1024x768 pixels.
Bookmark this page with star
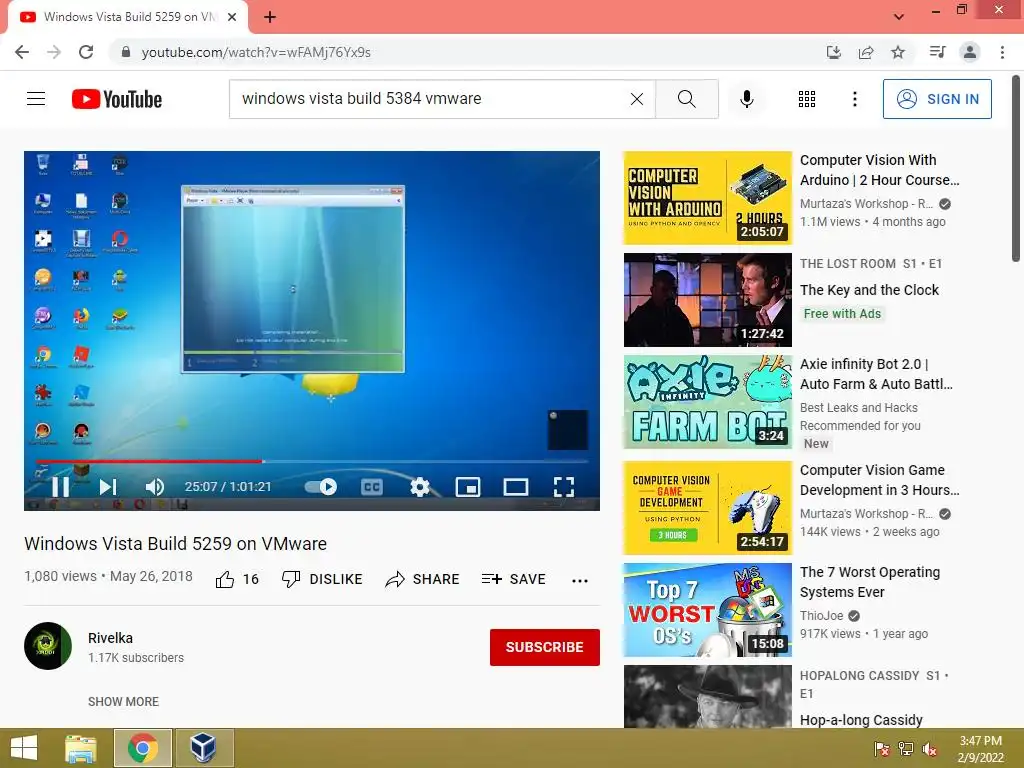click(x=898, y=52)
